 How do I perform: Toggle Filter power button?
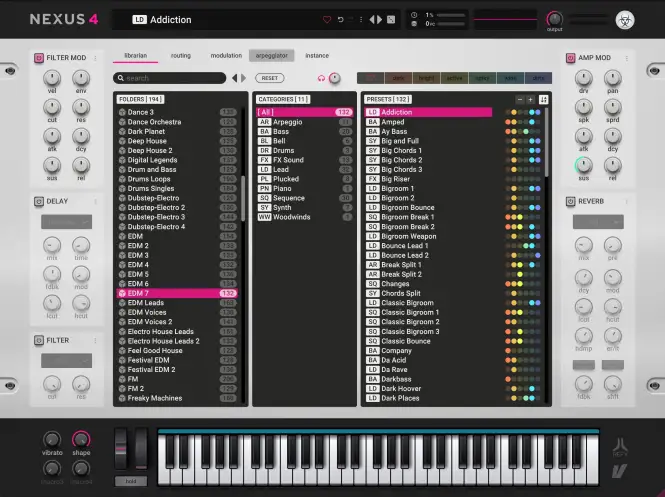click(39, 340)
